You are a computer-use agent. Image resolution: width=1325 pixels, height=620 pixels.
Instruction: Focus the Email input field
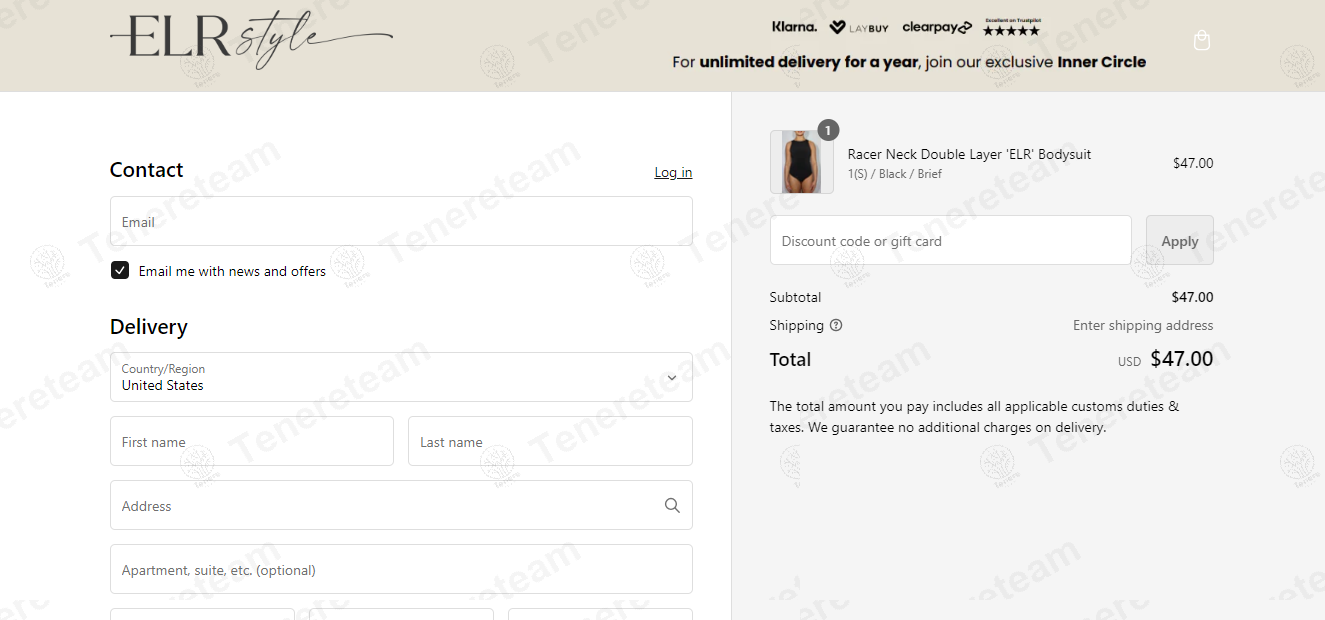pos(401,221)
